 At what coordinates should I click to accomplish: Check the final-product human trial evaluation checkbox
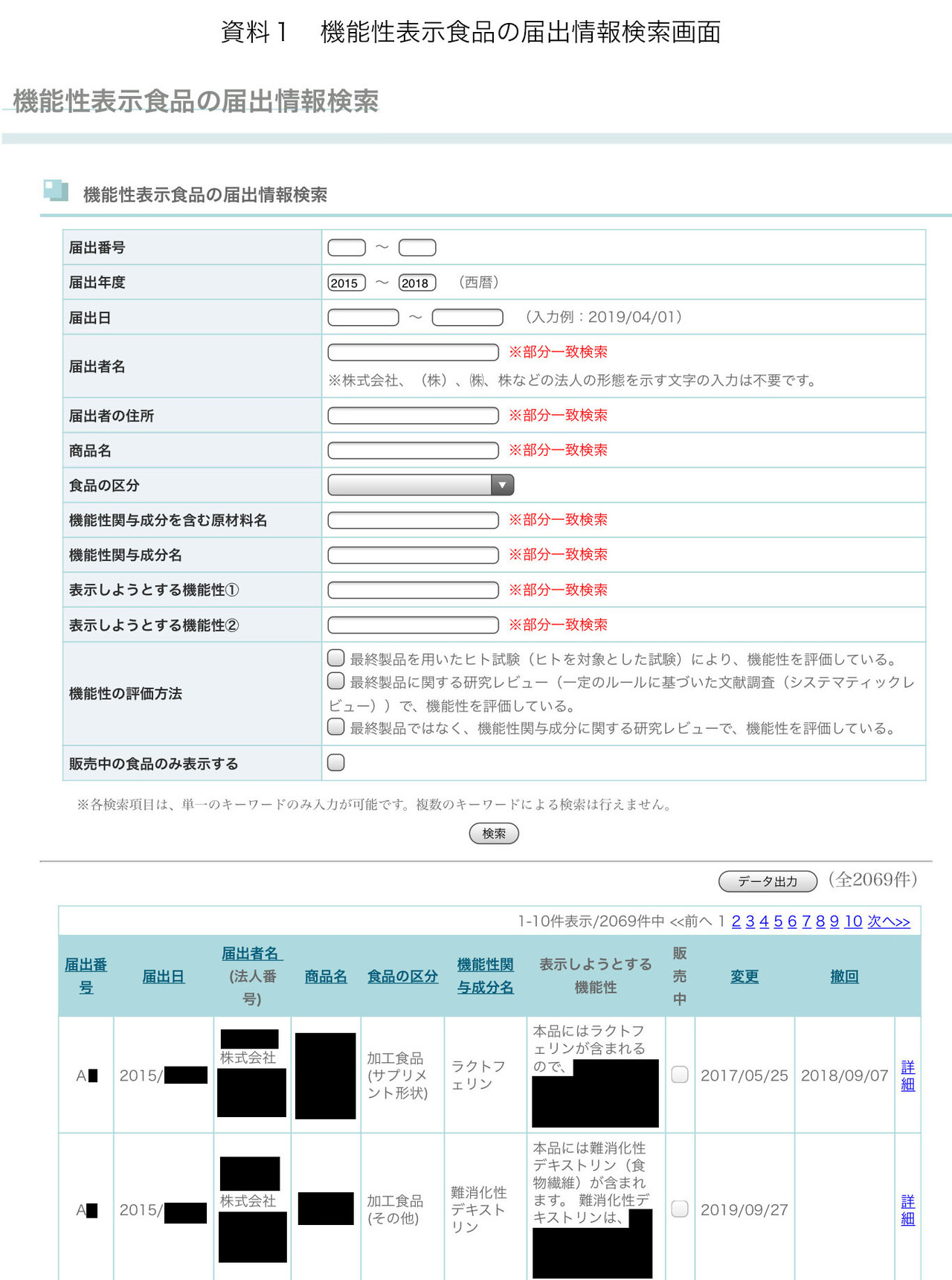click(x=336, y=658)
